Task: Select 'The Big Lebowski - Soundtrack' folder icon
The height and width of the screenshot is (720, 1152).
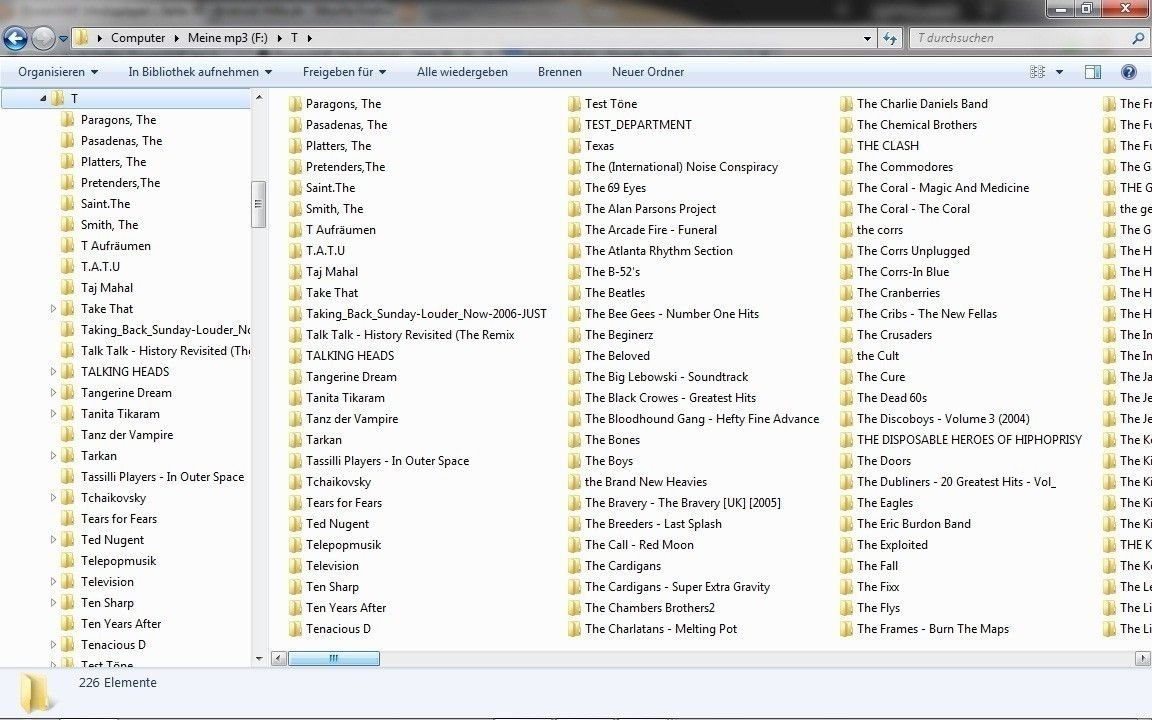Action: pos(575,377)
